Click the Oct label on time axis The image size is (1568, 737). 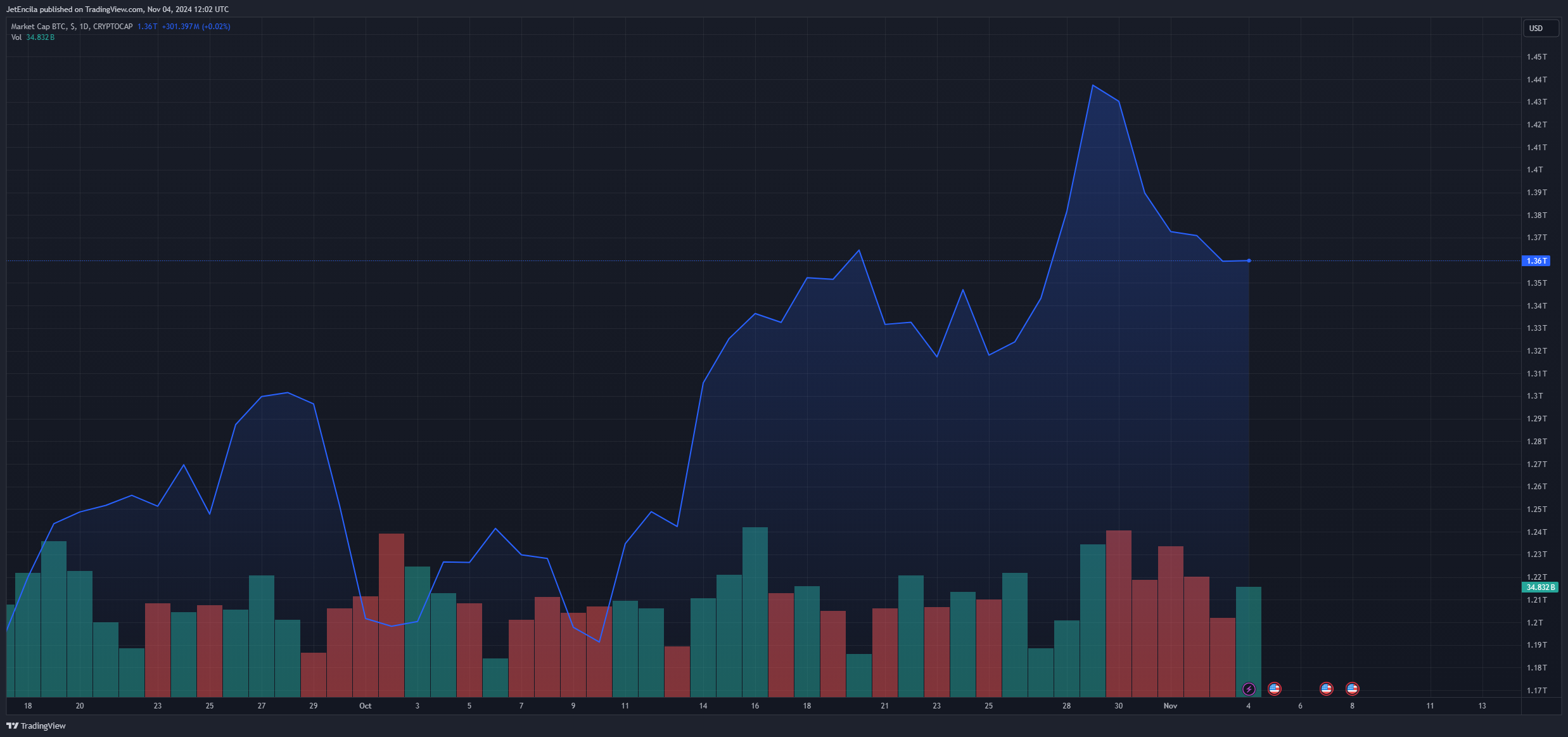pos(365,706)
